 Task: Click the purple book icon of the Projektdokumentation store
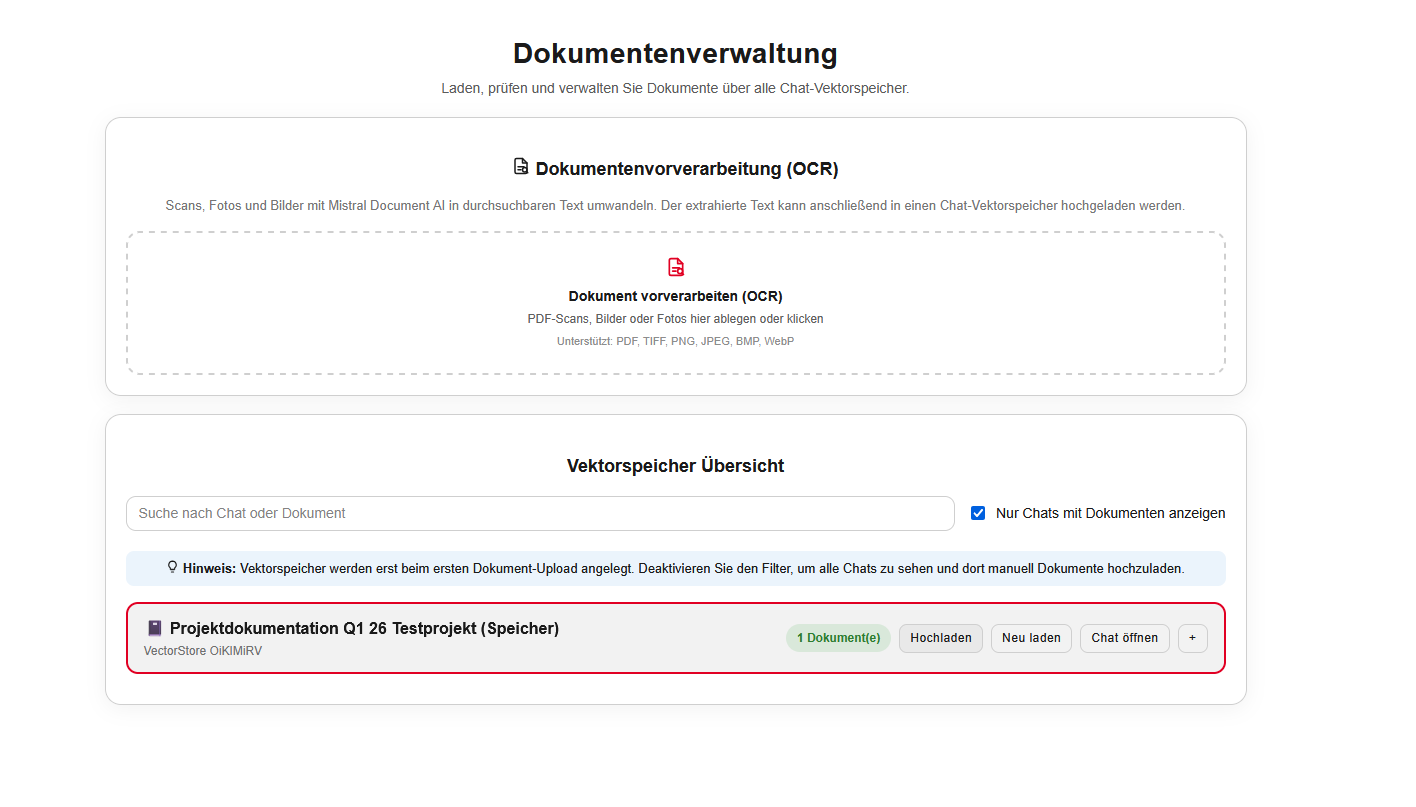(x=154, y=628)
